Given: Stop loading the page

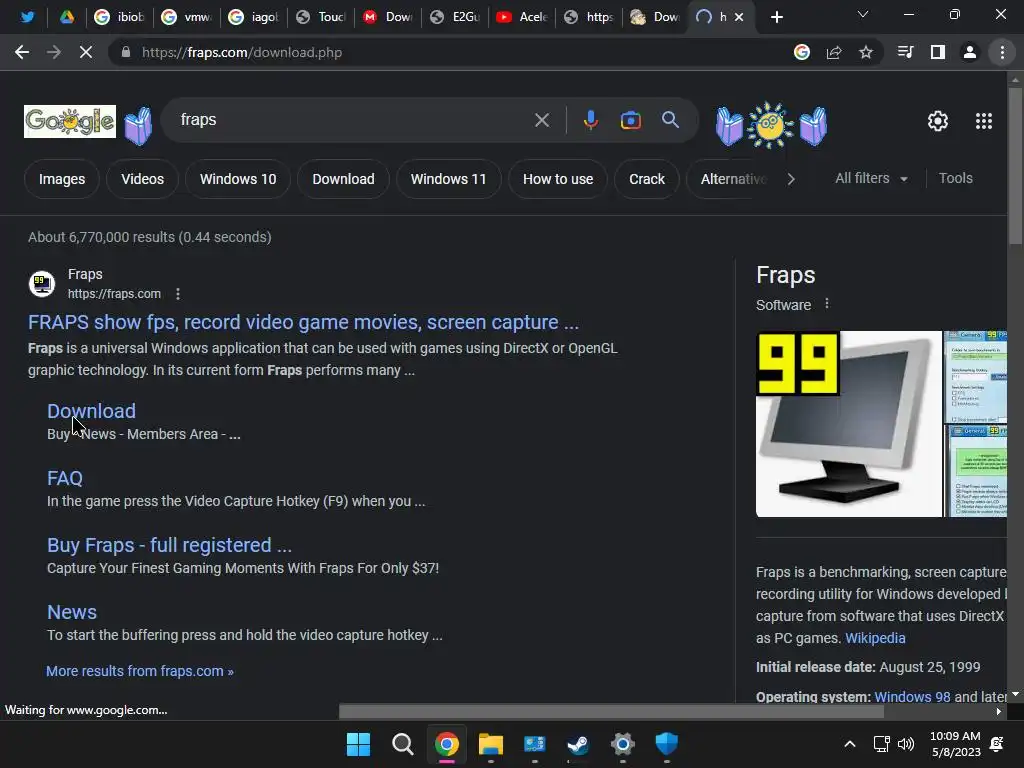Looking at the screenshot, I should [86, 52].
